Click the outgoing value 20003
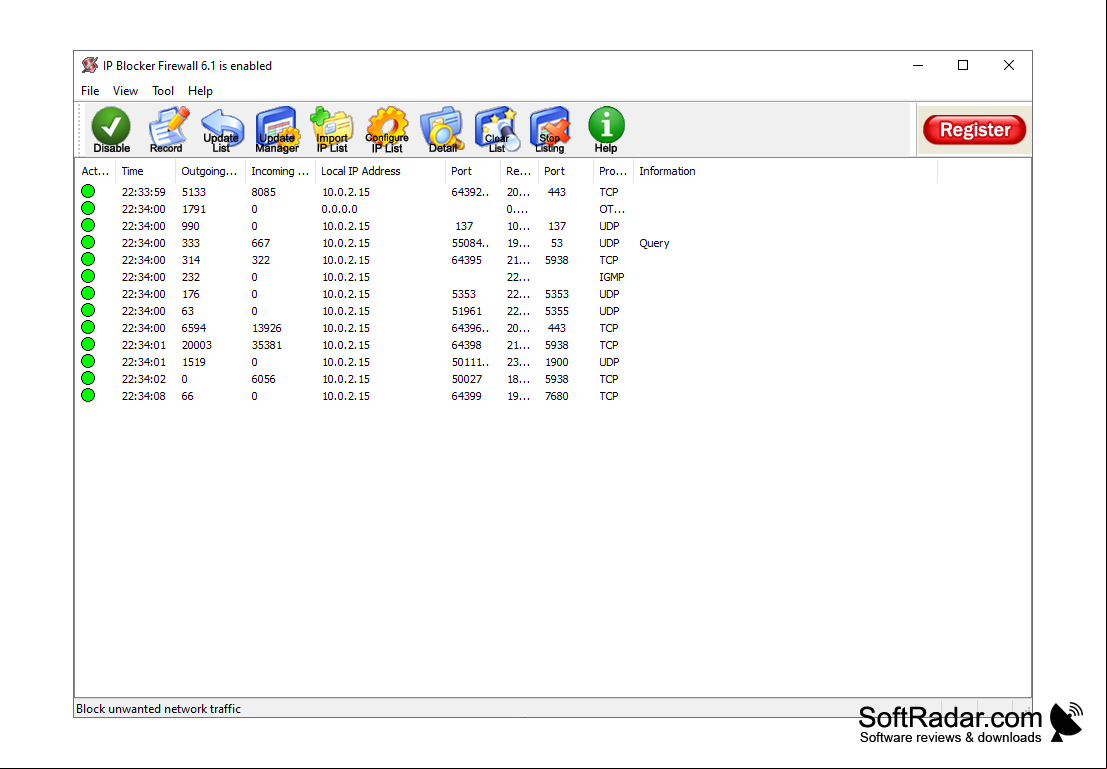This screenshot has width=1107, height=769. 196,345
